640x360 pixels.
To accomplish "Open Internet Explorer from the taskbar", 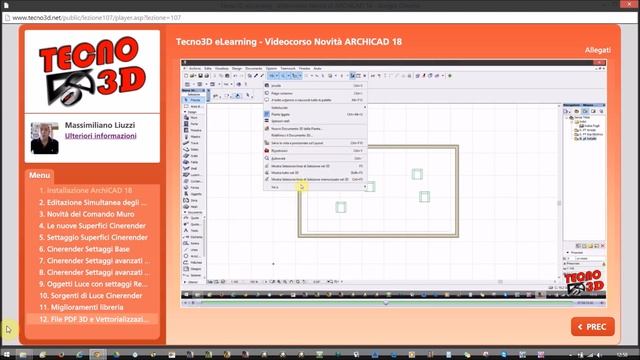I will coord(79,355).
